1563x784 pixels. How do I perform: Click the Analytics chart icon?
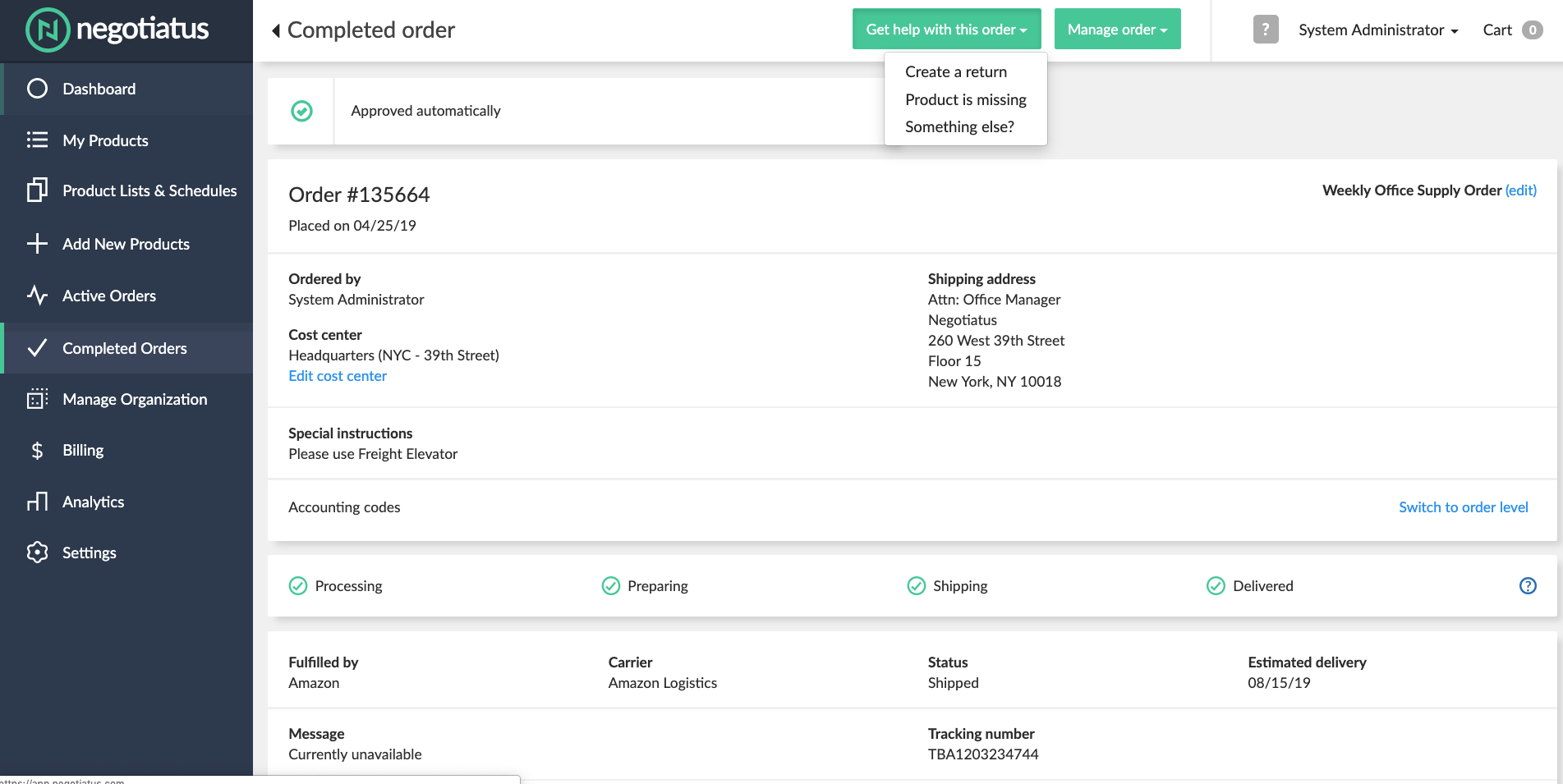tap(37, 502)
